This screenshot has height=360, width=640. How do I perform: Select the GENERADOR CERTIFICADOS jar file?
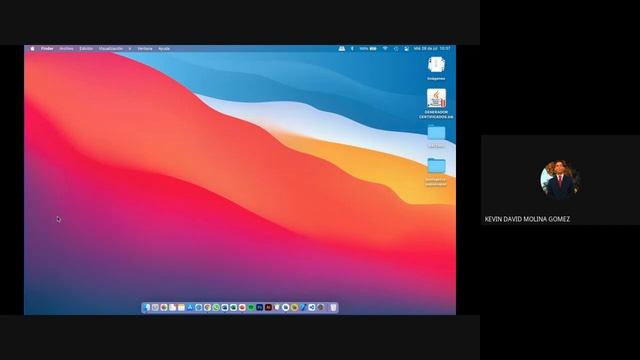click(436, 104)
